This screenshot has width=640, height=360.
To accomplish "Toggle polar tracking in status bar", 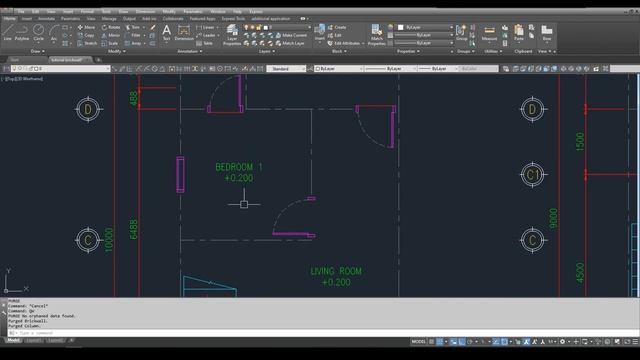I will (470, 342).
